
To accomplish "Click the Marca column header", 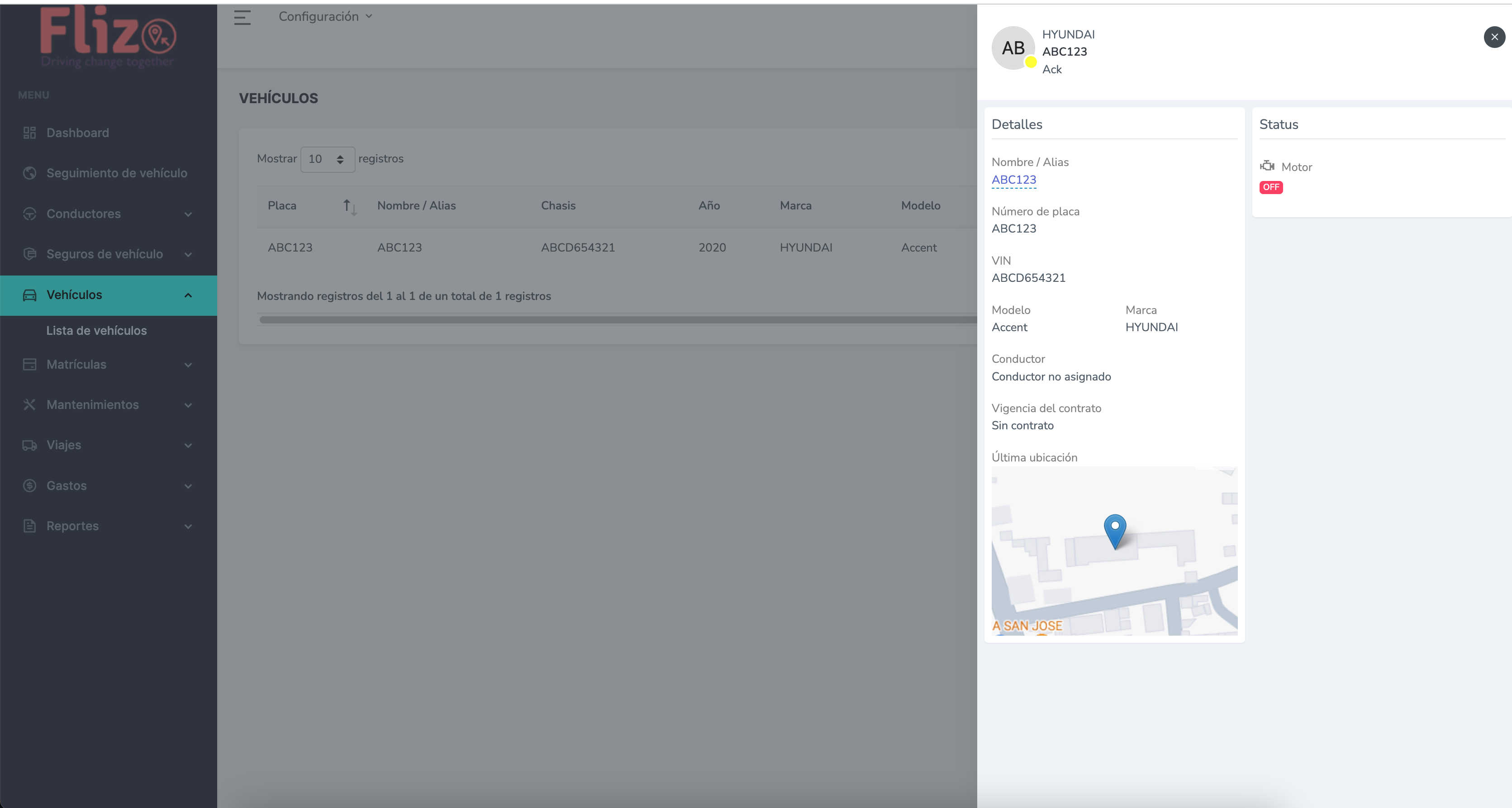I will click(795, 205).
